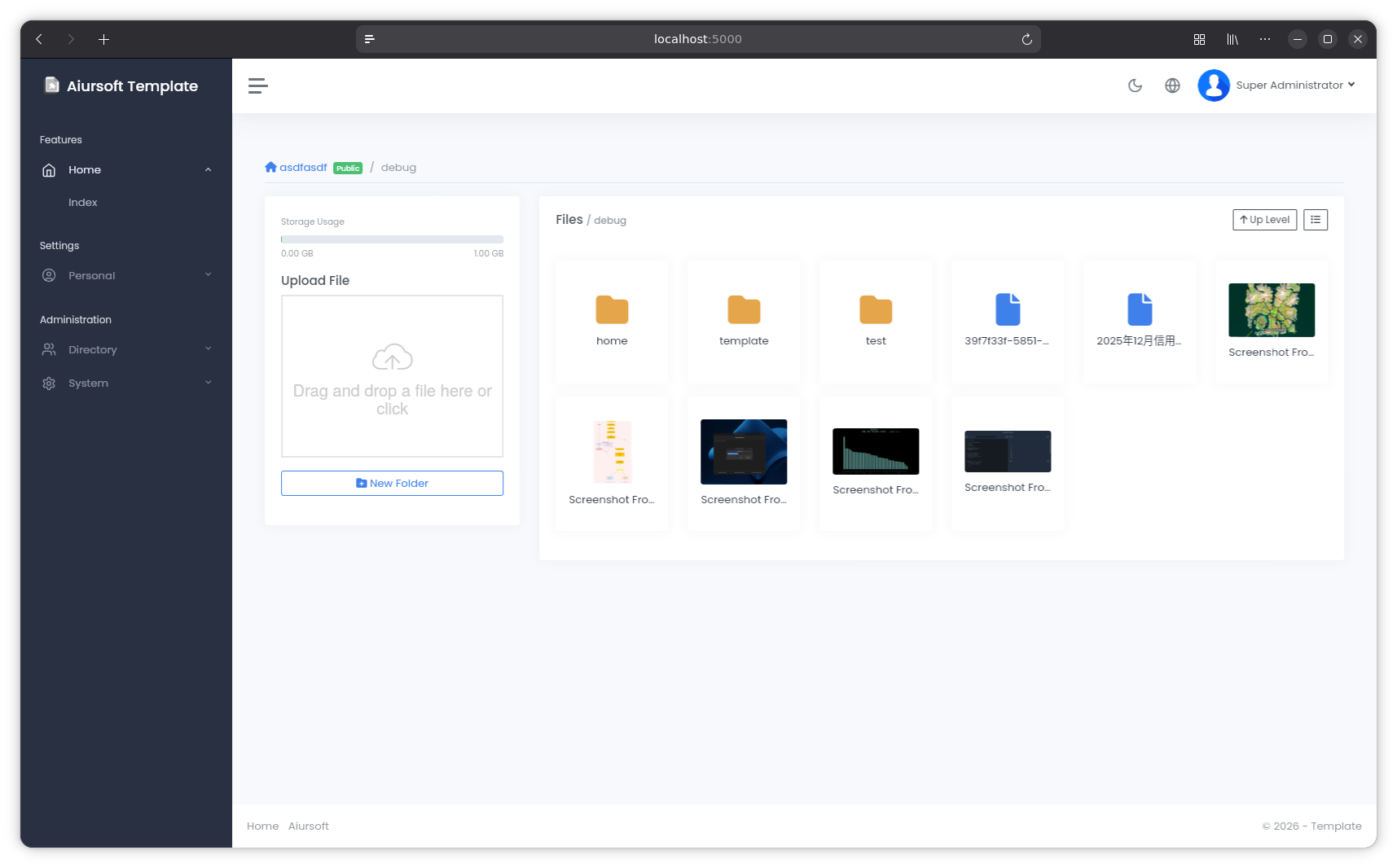Open the Personal settings with the profile icon
1397x868 pixels.
(49, 275)
